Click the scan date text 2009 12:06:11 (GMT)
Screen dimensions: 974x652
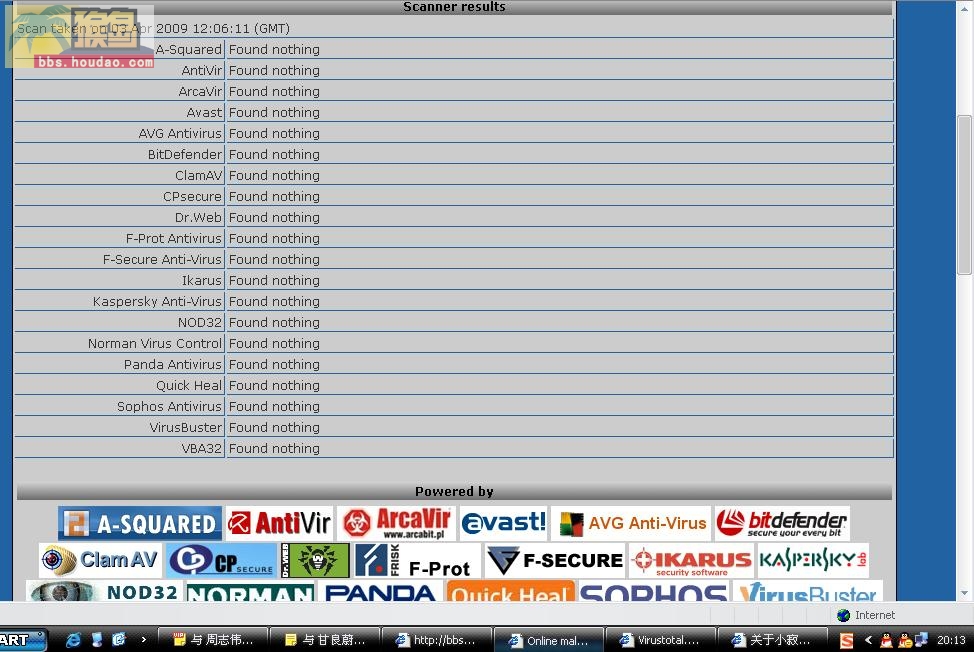[x=222, y=29]
